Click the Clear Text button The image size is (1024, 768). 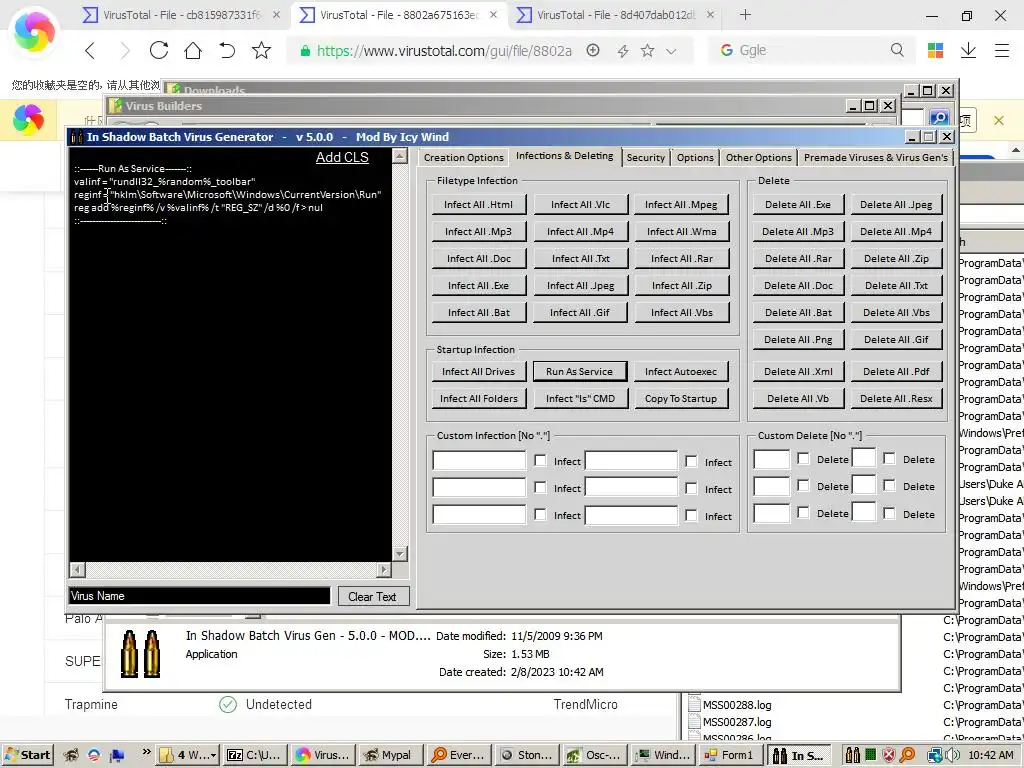(x=373, y=596)
